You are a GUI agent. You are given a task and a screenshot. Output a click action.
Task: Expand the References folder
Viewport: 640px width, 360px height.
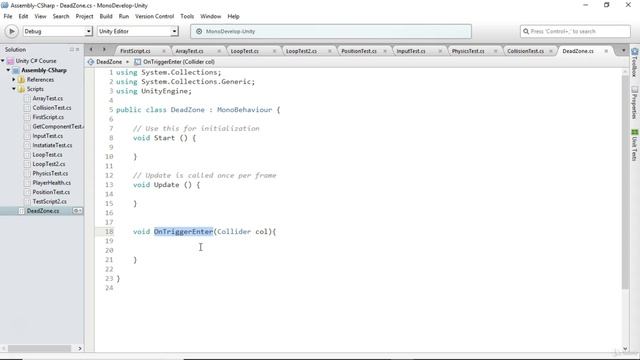(14, 80)
